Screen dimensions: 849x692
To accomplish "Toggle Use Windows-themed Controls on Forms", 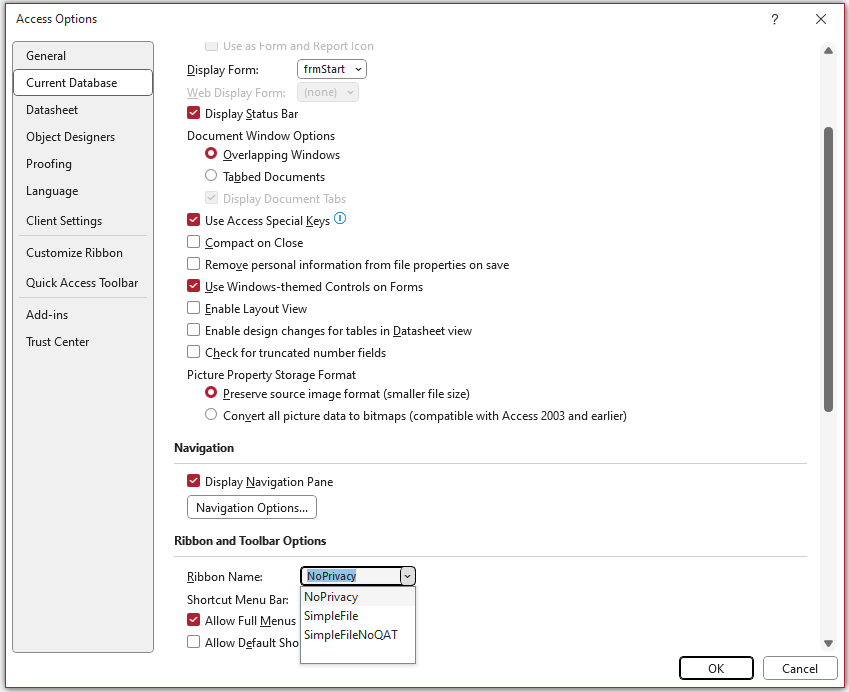I will tap(193, 286).
